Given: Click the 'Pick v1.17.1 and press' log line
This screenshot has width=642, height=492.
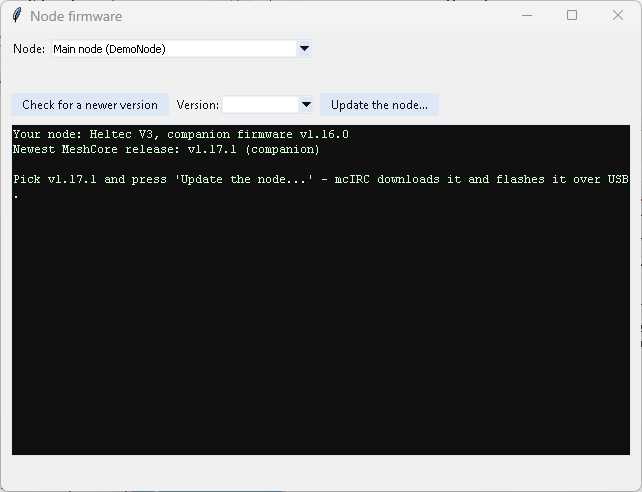Looking at the screenshot, I should (x=321, y=179).
